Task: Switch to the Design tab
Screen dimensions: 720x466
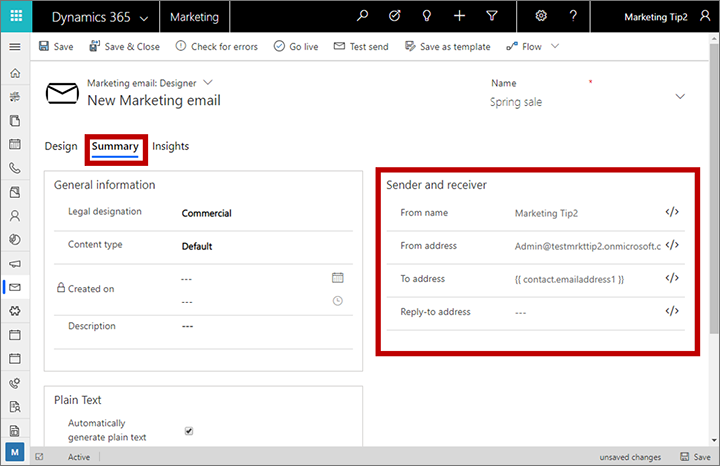Action: [x=61, y=146]
